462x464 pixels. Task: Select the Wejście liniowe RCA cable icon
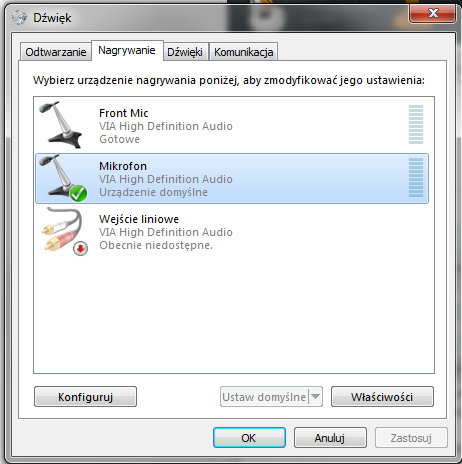click(64, 231)
